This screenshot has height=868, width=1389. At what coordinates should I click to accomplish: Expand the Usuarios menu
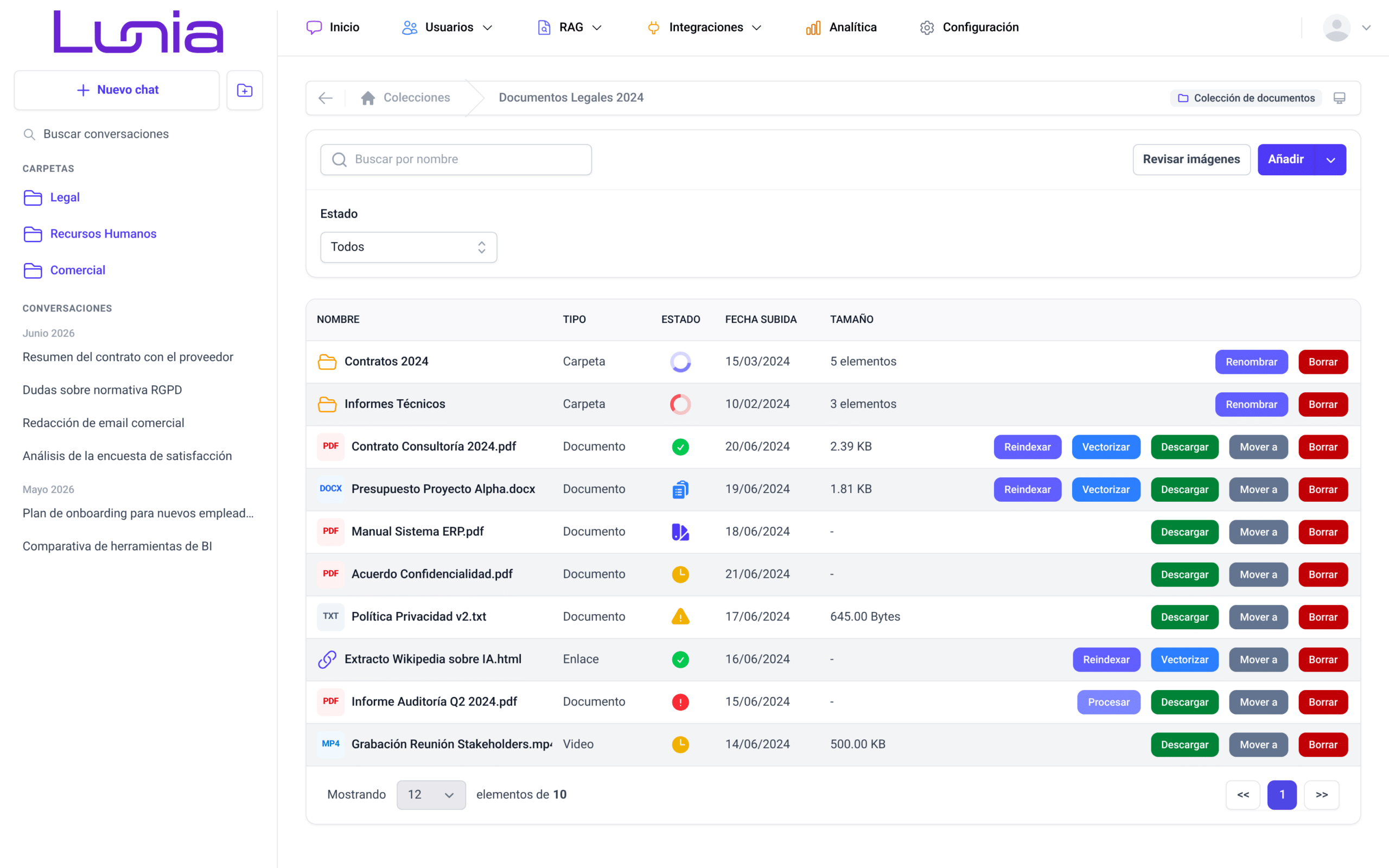pyautogui.click(x=448, y=28)
